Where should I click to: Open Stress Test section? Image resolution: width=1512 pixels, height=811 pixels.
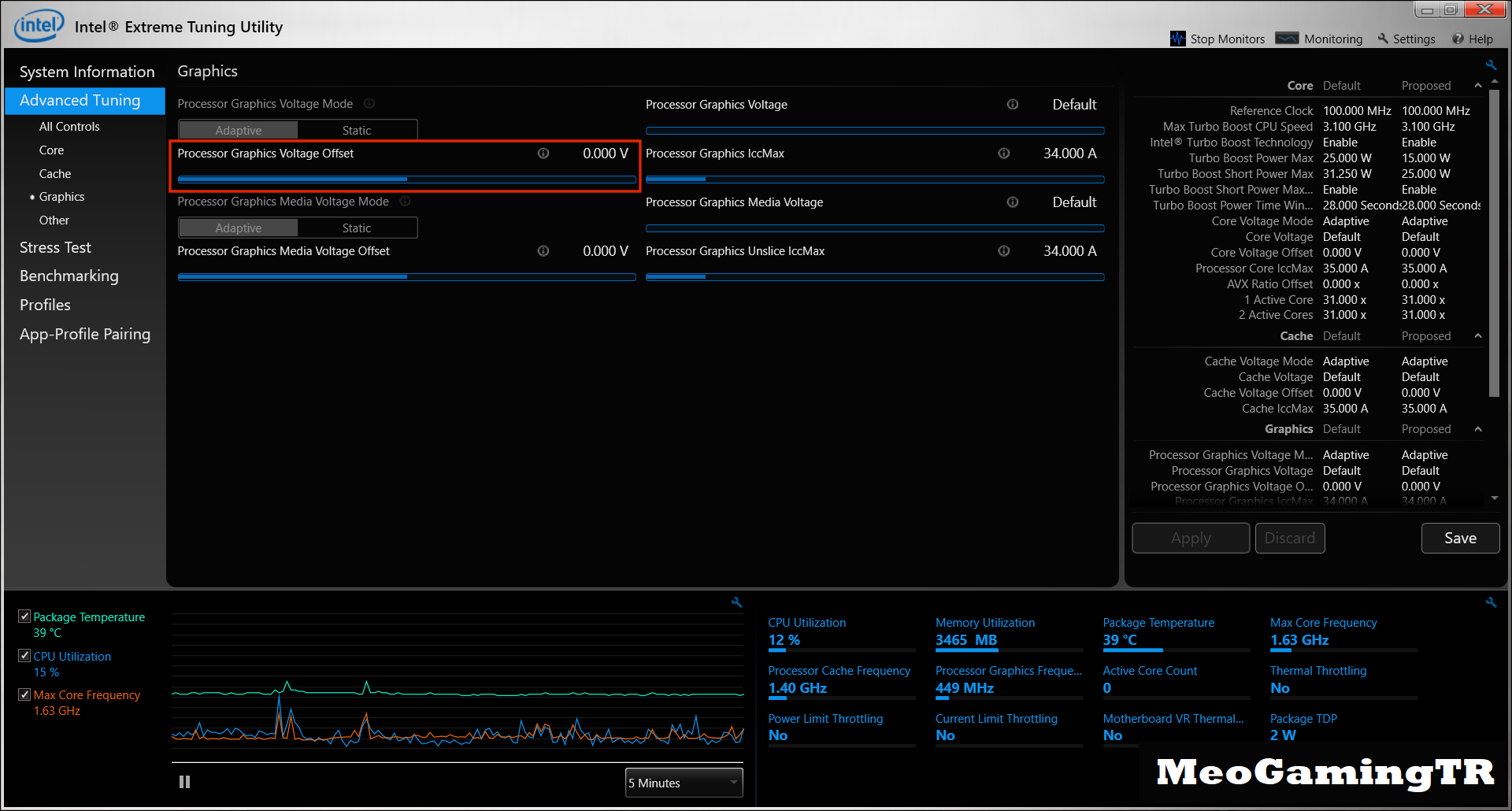(55, 247)
